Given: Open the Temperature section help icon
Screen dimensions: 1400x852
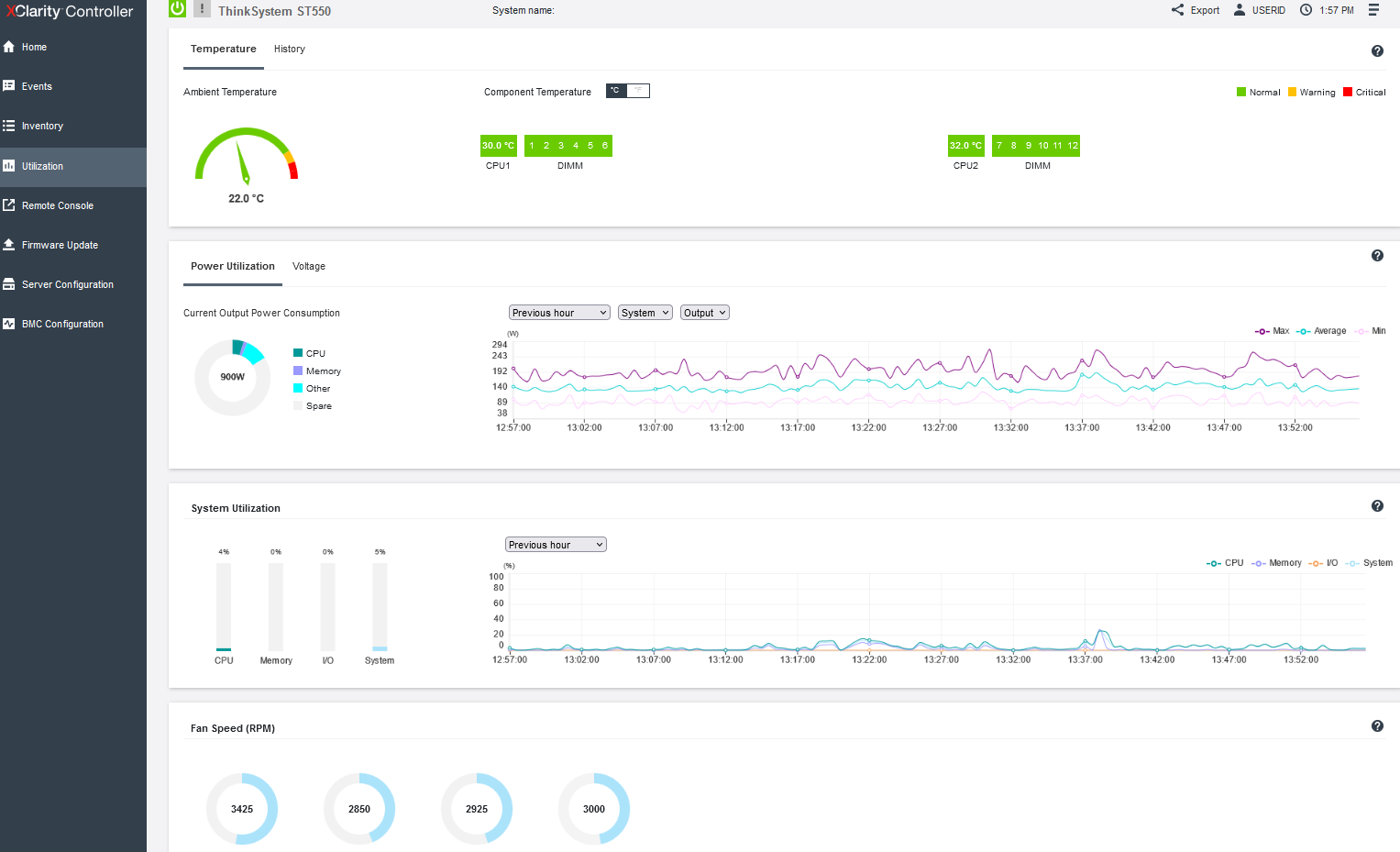Looking at the screenshot, I should [1377, 51].
